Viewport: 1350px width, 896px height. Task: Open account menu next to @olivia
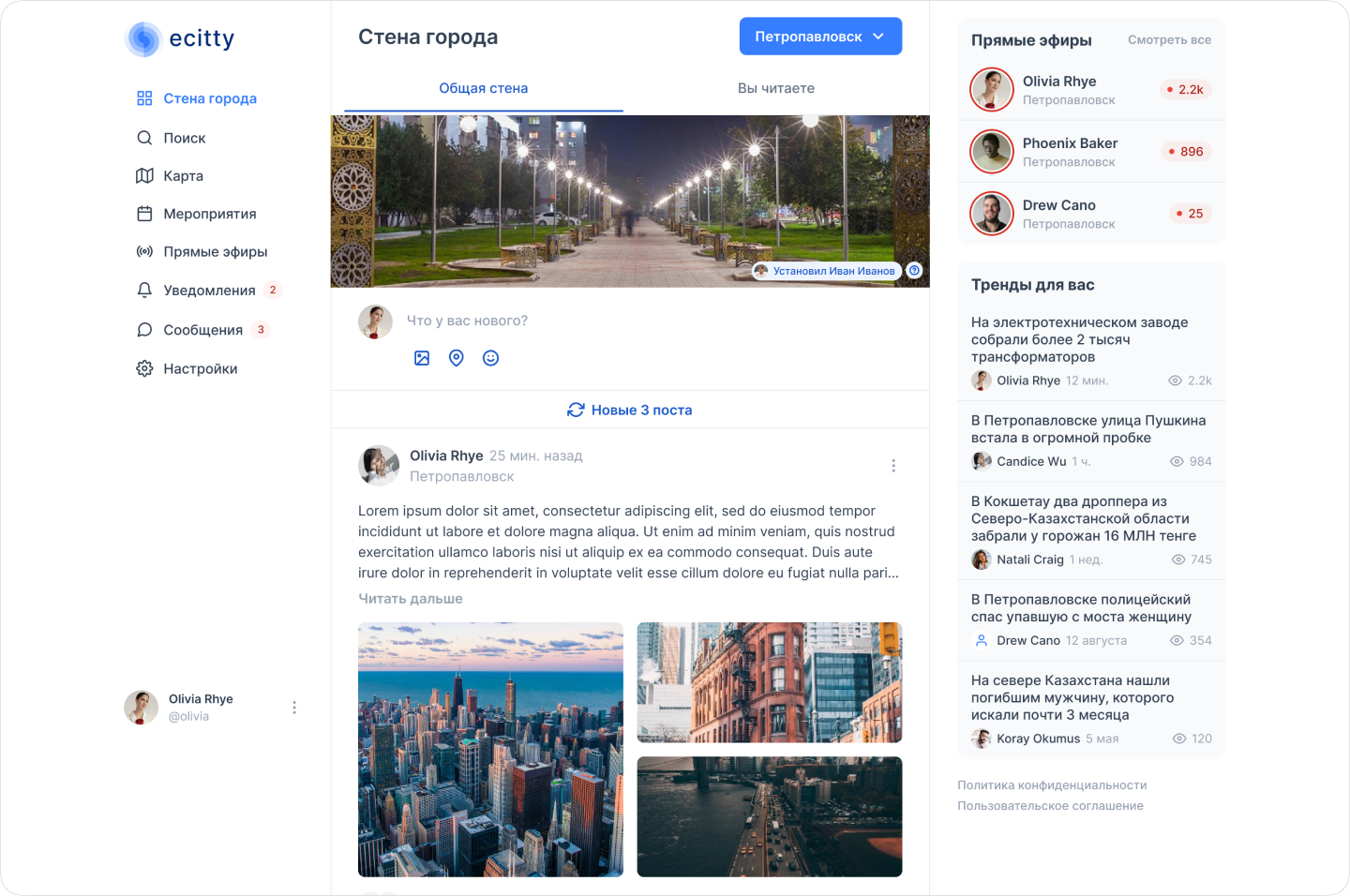[x=294, y=708]
